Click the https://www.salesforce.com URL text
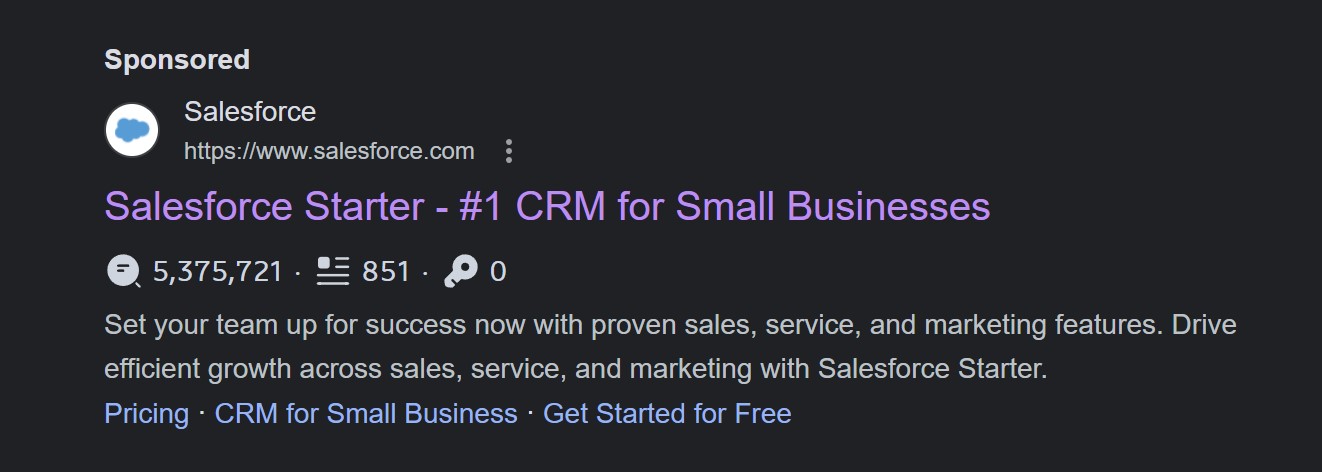The image size is (1322, 472). click(329, 151)
